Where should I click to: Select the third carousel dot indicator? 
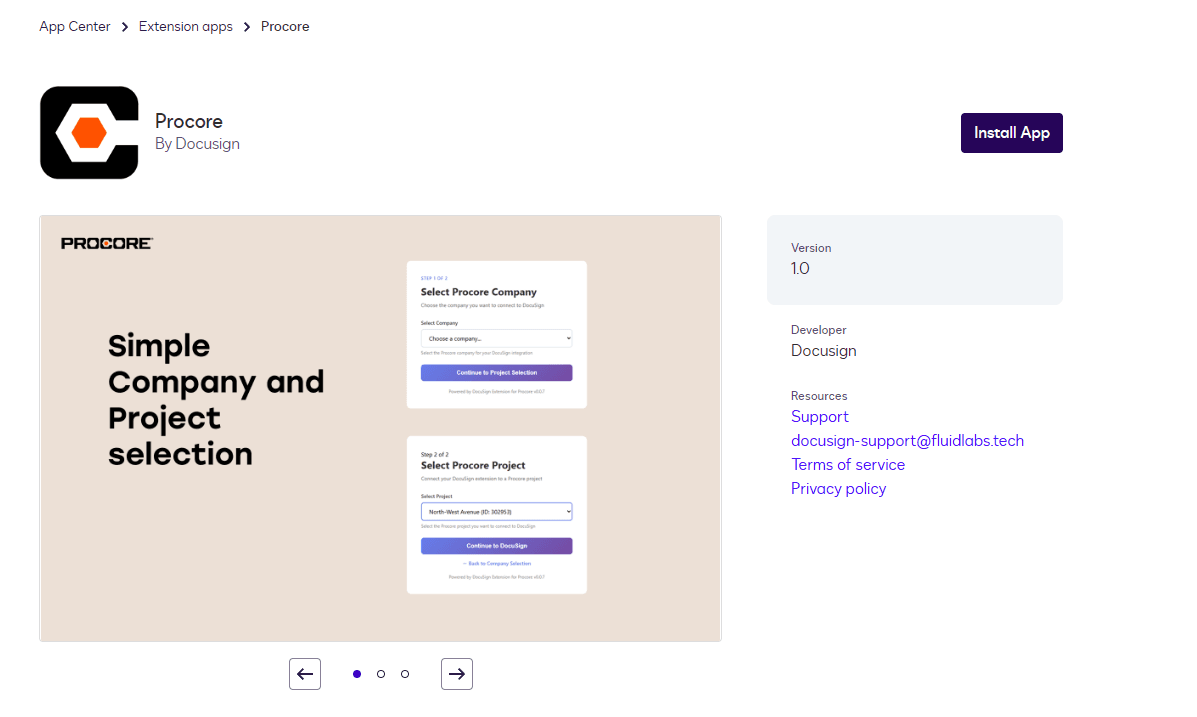tap(405, 674)
